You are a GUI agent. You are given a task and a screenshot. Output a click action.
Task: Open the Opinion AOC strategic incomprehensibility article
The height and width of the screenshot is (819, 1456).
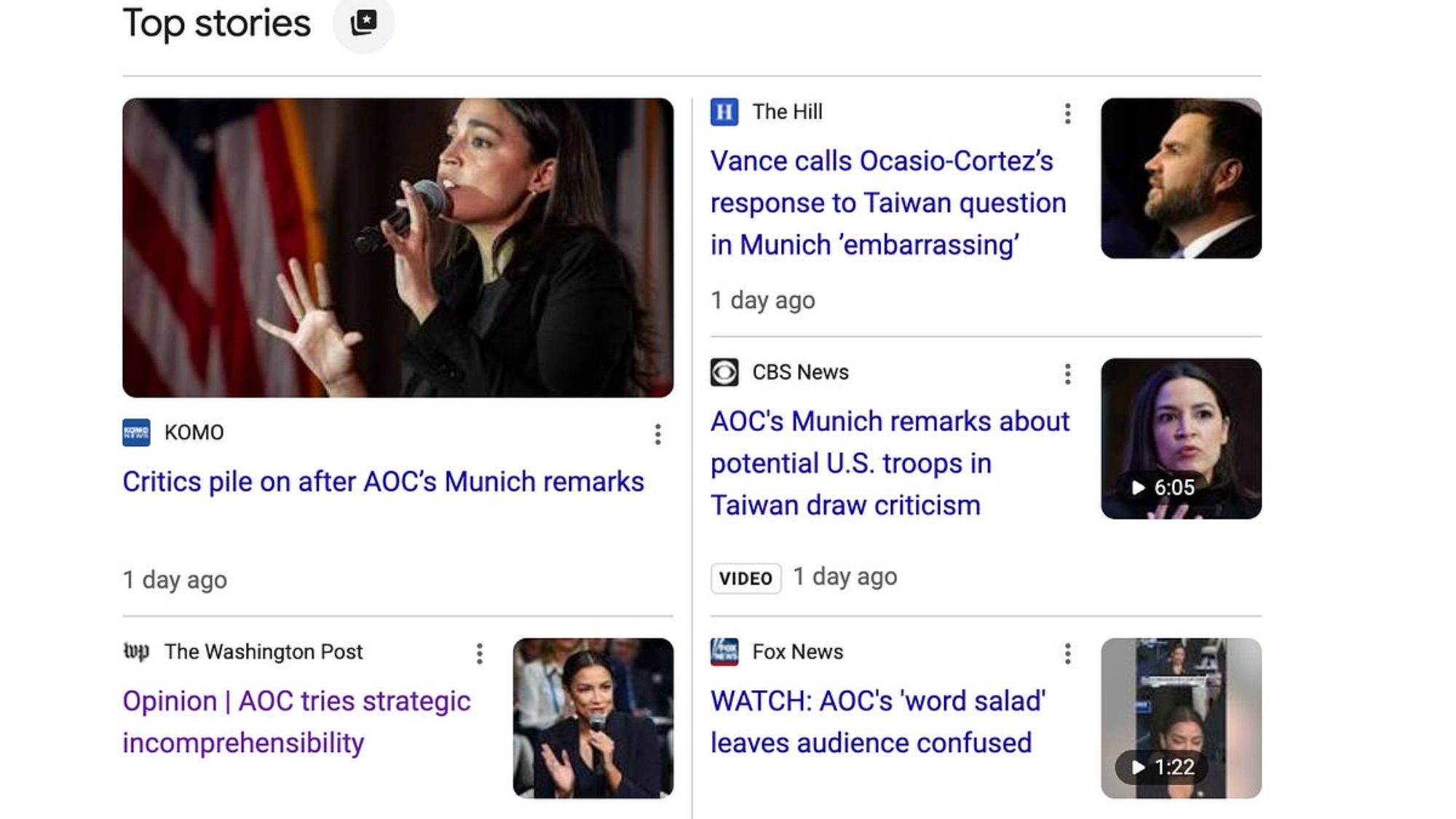pyautogui.click(x=296, y=721)
